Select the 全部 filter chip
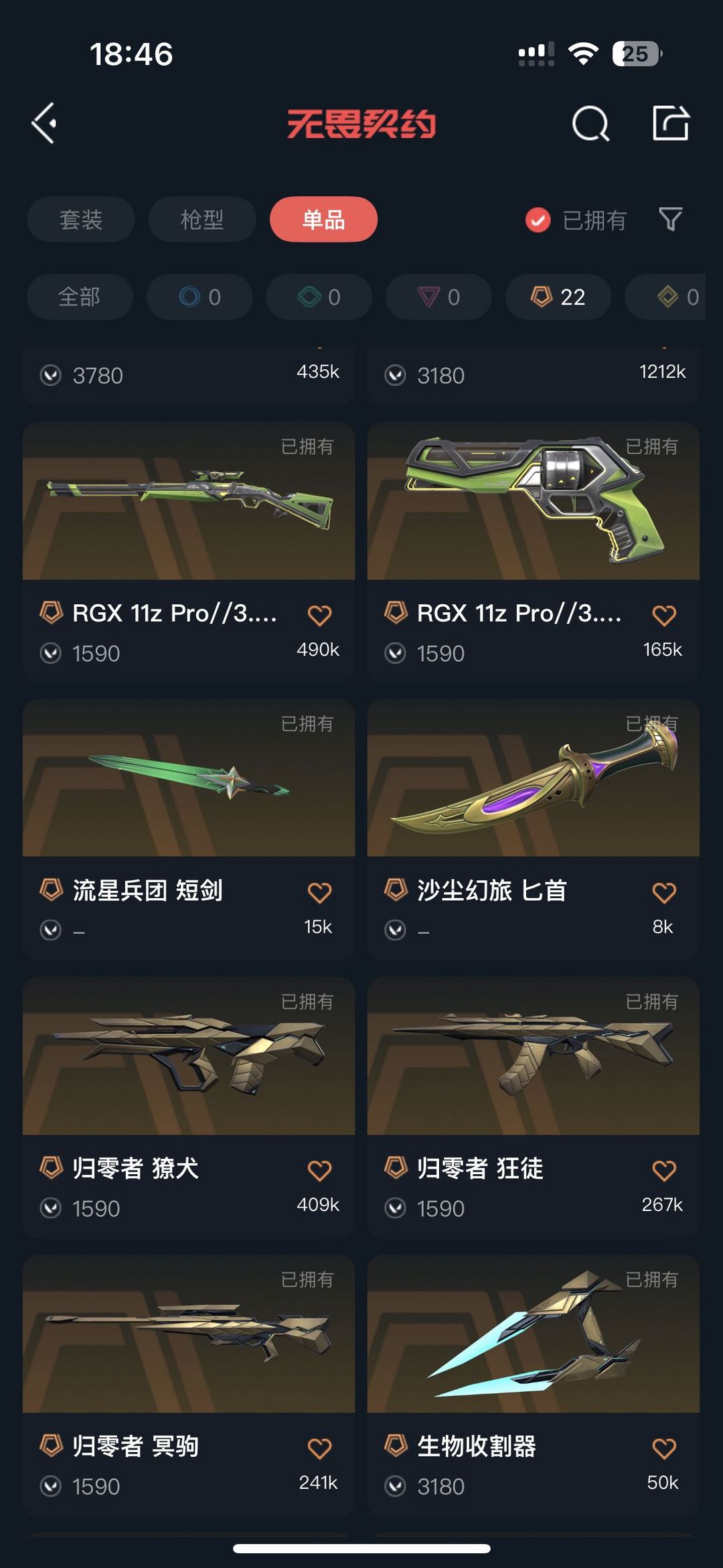The height and width of the screenshot is (1568, 723). tap(80, 297)
